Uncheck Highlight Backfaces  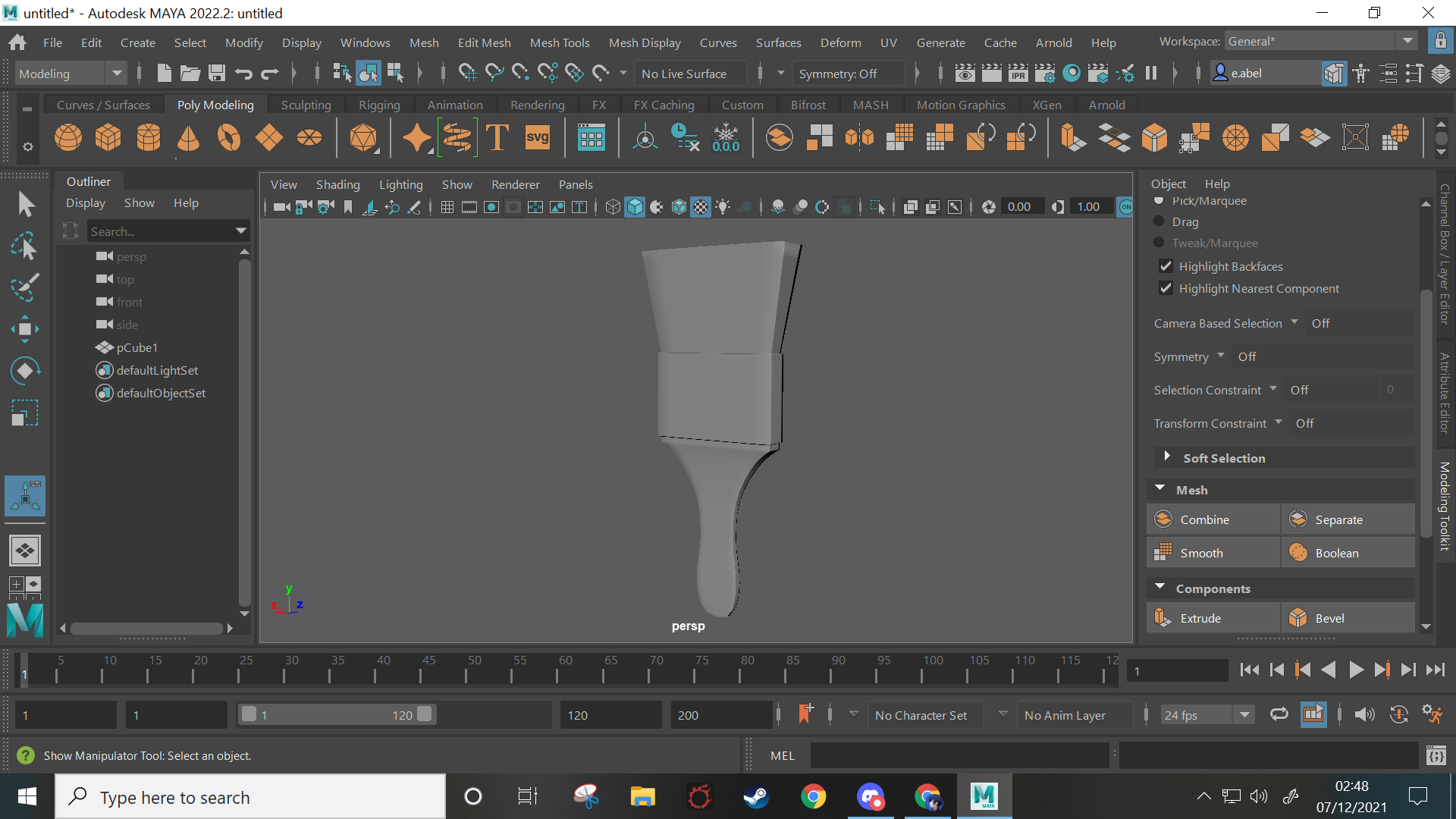coord(1166,266)
